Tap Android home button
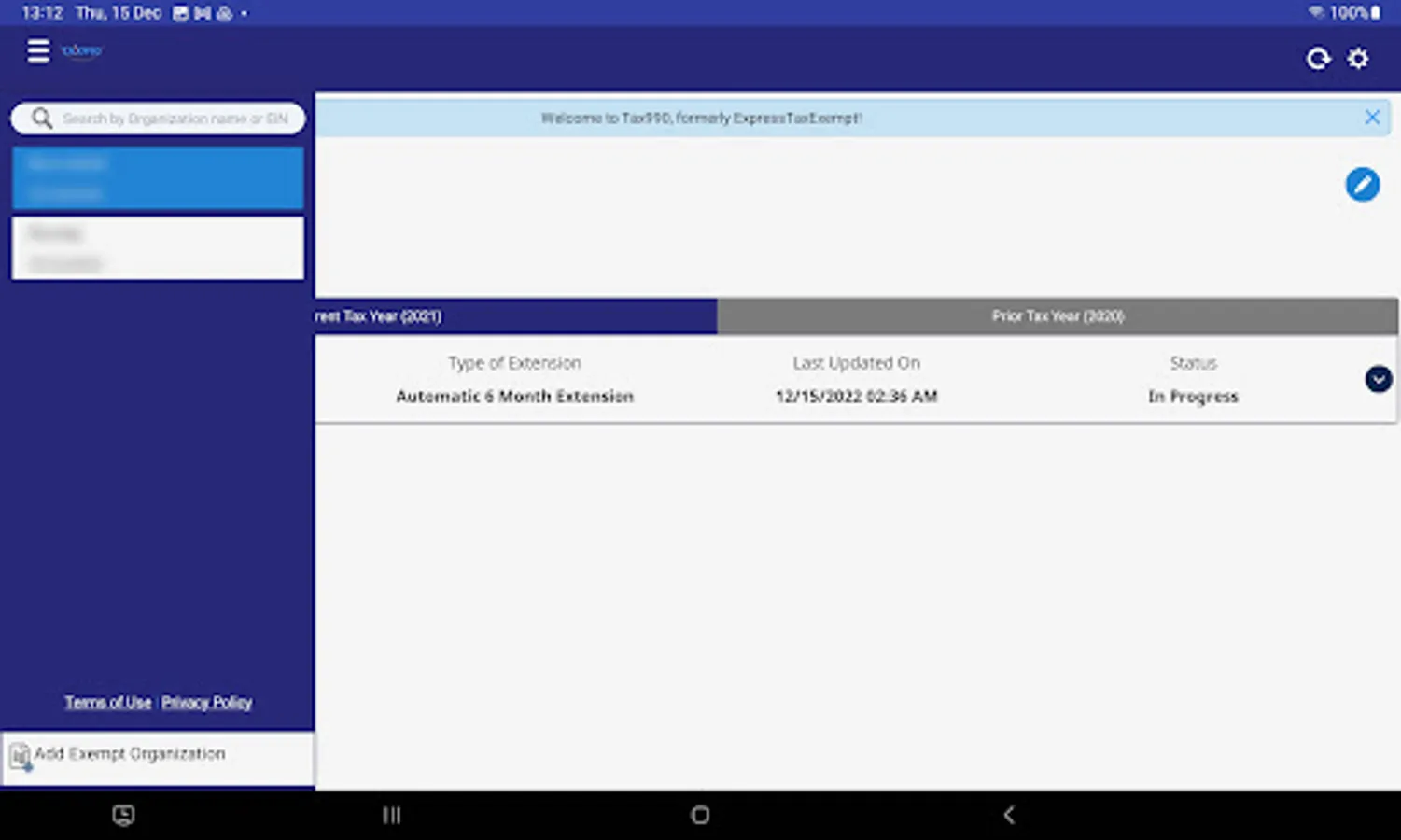The width and height of the screenshot is (1401, 840). pyautogui.click(x=700, y=815)
